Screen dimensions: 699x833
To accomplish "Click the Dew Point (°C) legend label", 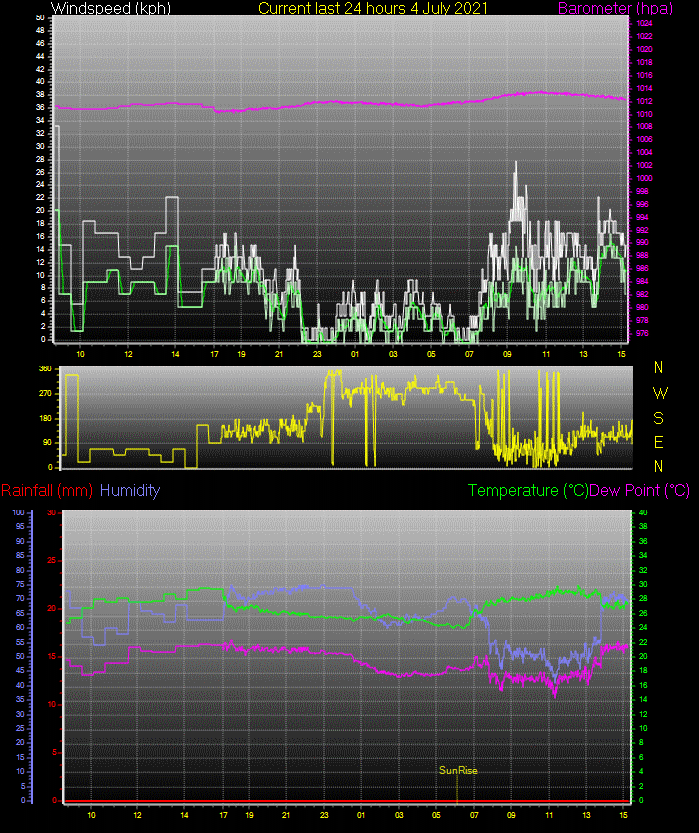I will point(640,491).
